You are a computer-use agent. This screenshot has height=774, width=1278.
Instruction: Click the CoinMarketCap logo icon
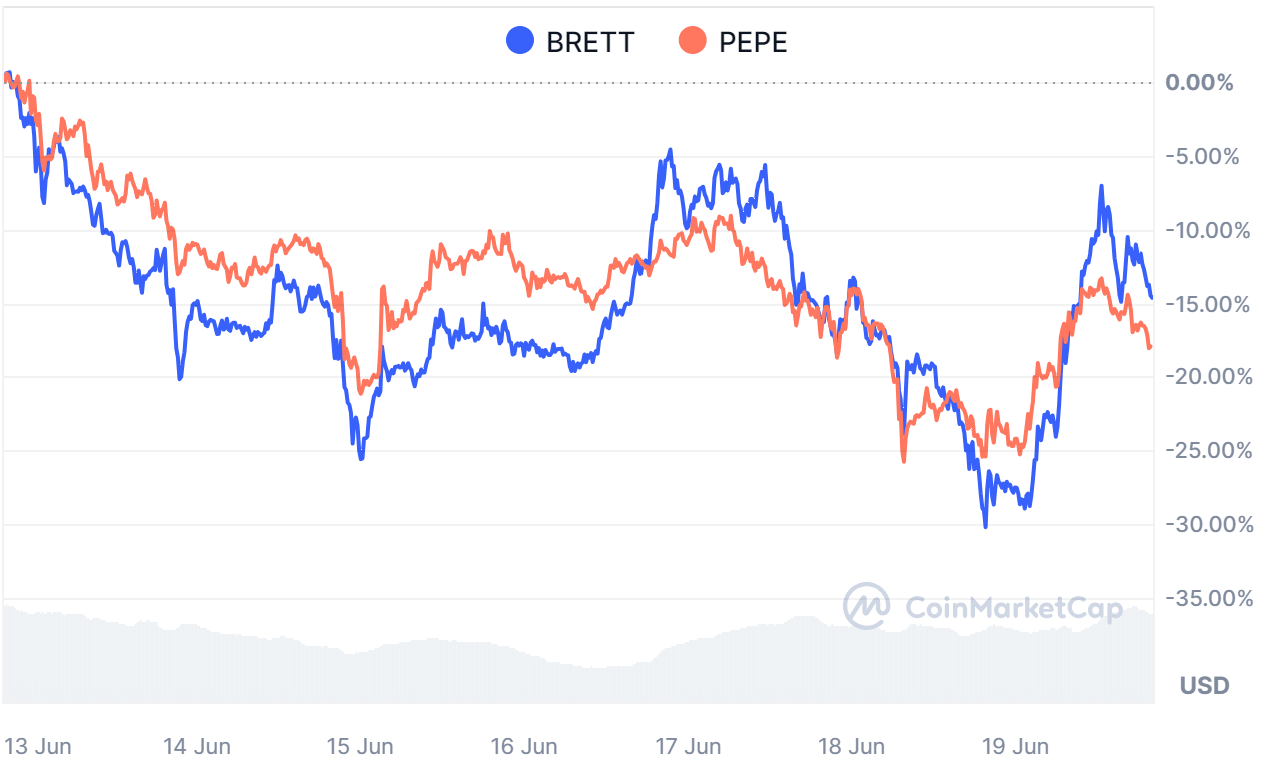tap(866, 607)
